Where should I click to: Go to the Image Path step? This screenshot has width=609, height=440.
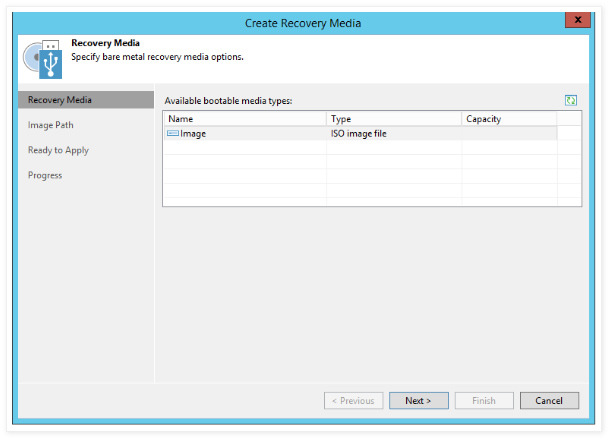(51, 125)
